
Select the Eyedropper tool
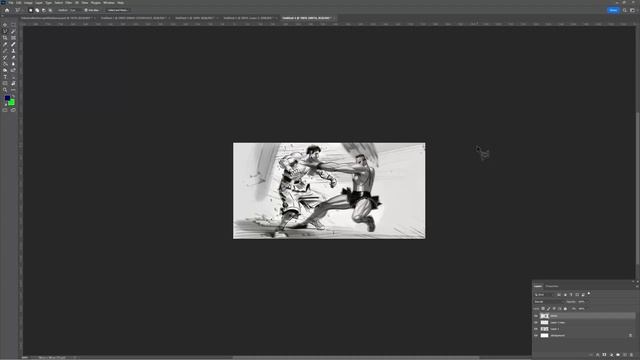pos(5,44)
